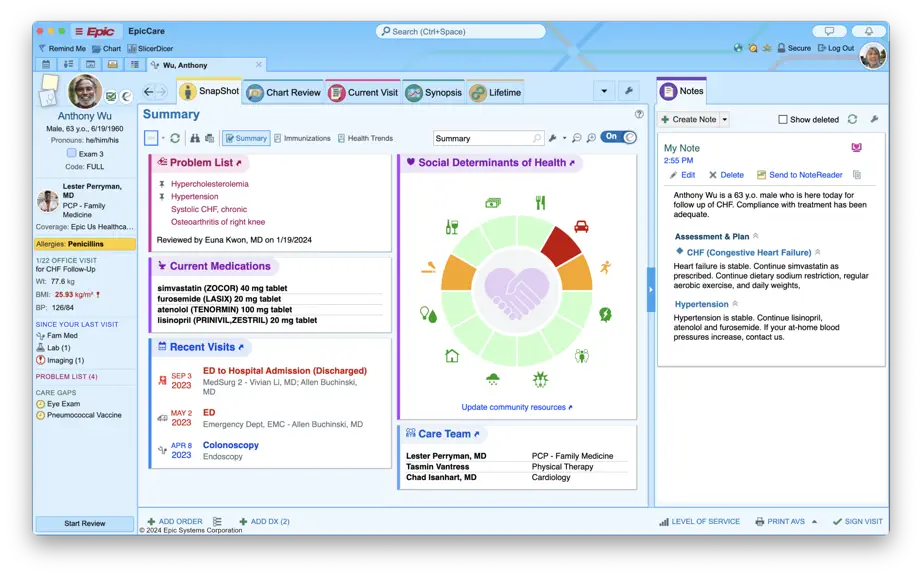The image size is (922, 576).
Task: Open the Synopsis tab
Action: (434, 92)
